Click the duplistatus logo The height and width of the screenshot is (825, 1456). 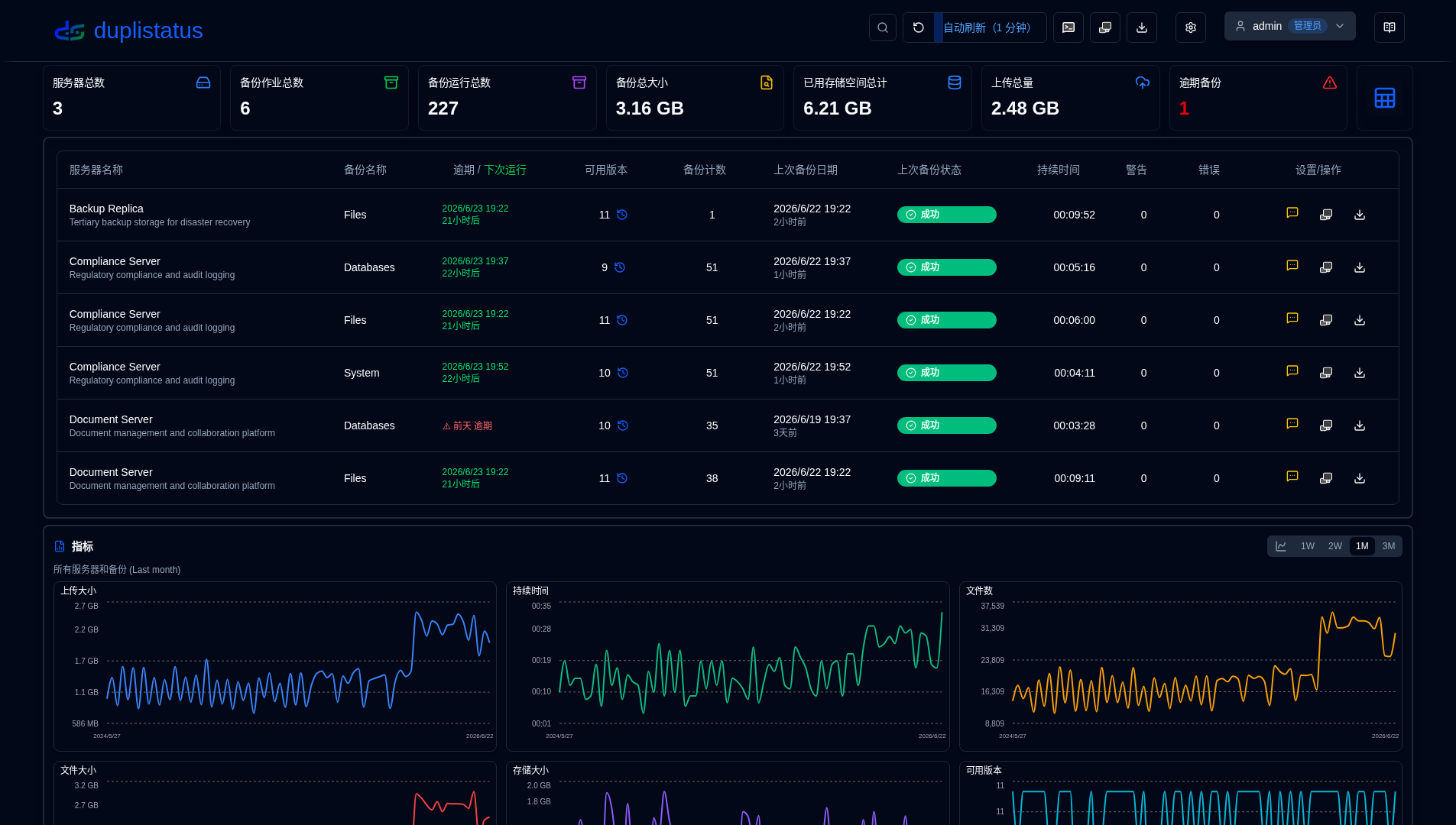(70, 31)
